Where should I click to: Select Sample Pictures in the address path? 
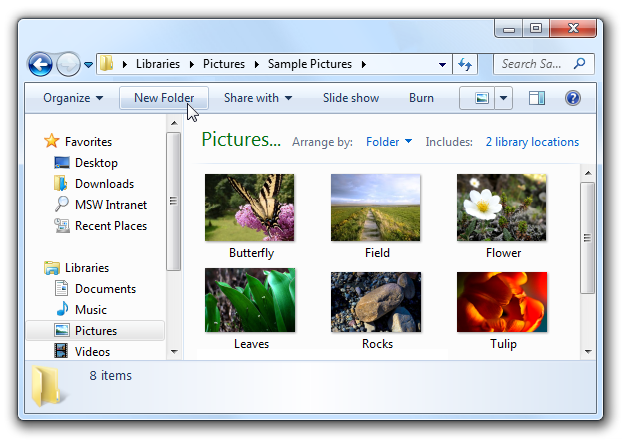[x=309, y=64]
